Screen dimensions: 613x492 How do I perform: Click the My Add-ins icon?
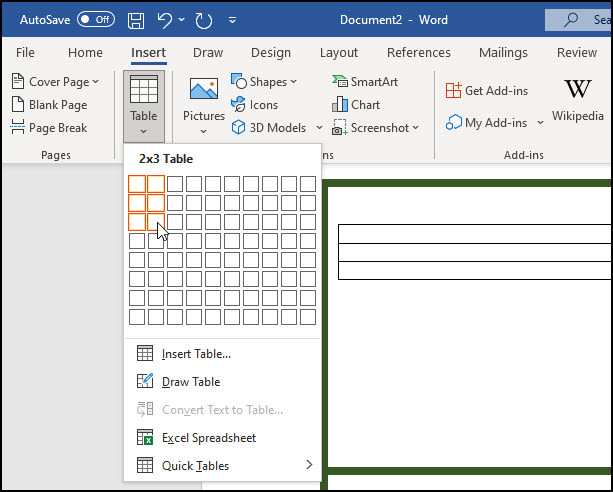454,123
